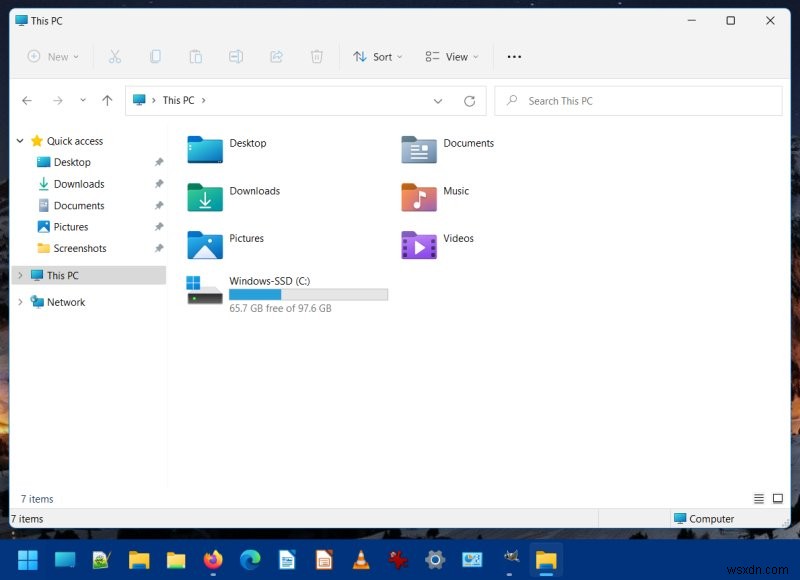Open the View dropdown
The width and height of the screenshot is (800, 580).
pos(451,57)
